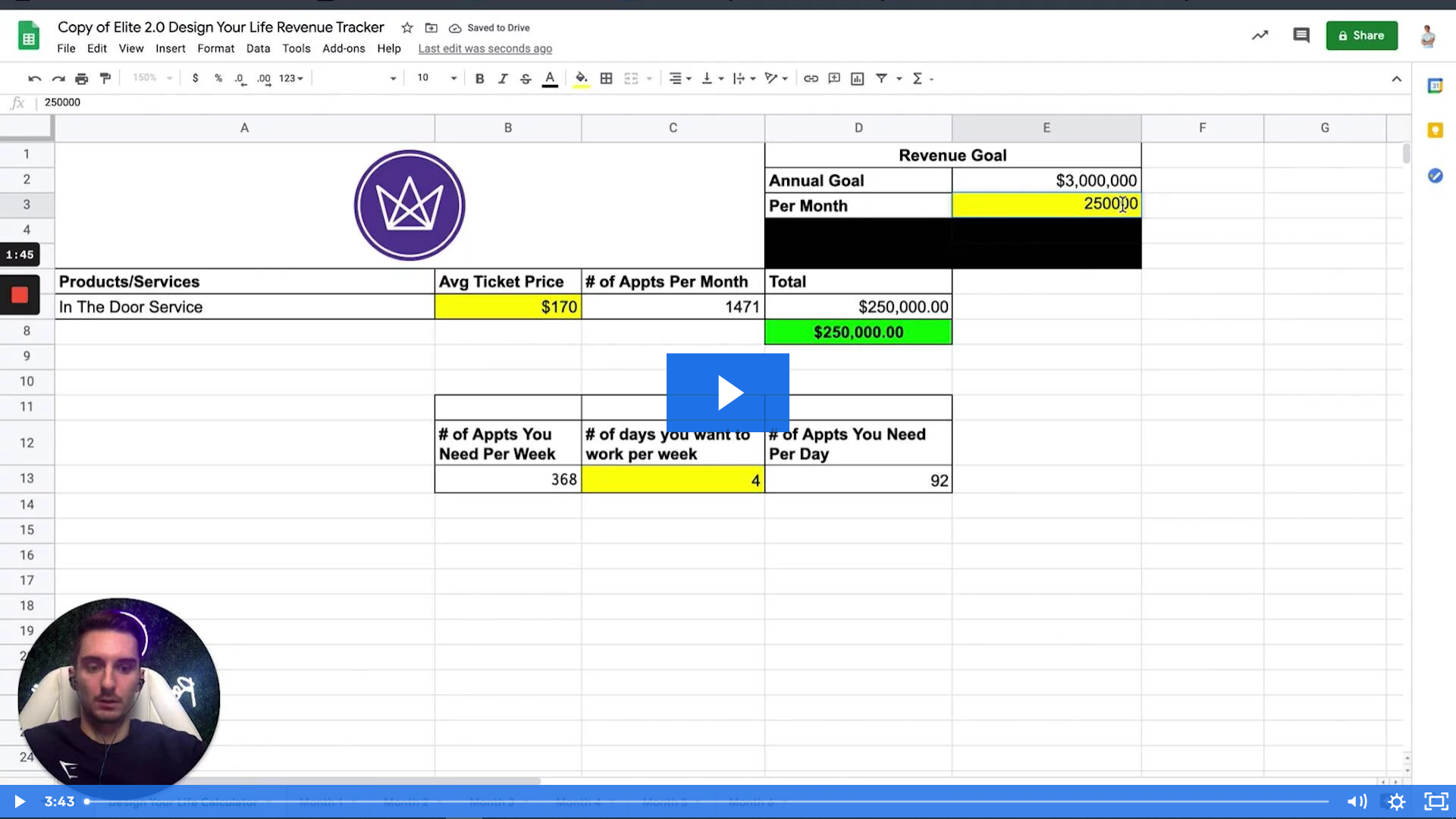Open the comment history icon
Viewport: 1456px width, 819px height.
pos(1301,36)
